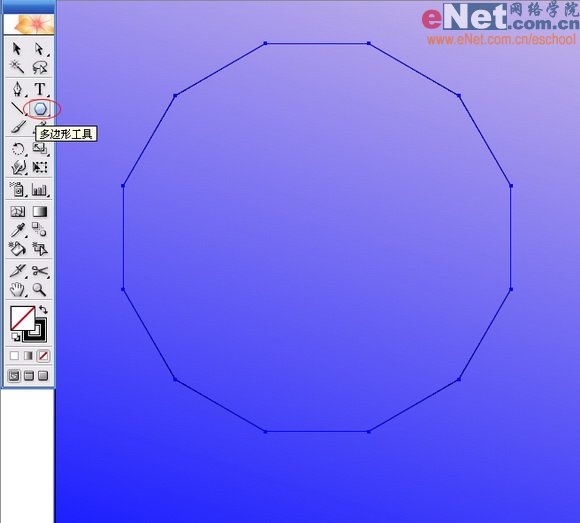Select the white arrow Direct Selection tool
Viewport: 580px width, 523px height.
pyautogui.click(x=40, y=49)
